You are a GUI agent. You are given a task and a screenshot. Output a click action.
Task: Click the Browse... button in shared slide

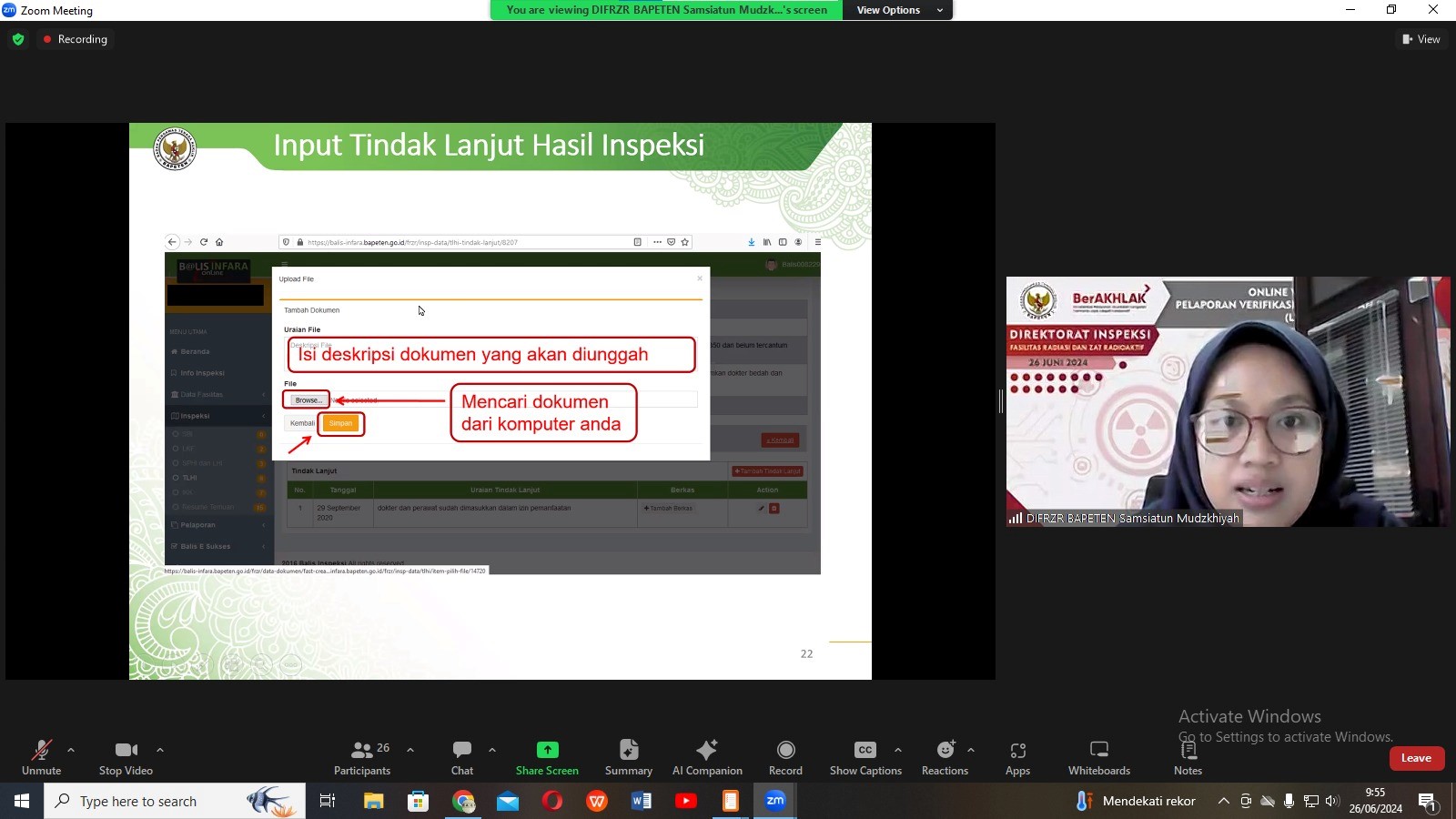click(x=308, y=400)
